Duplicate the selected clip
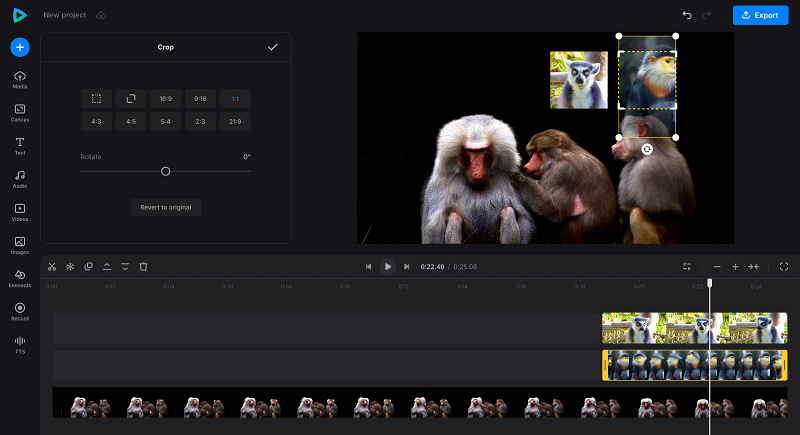This screenshot has width=800, height=435. tap(88, 267)
